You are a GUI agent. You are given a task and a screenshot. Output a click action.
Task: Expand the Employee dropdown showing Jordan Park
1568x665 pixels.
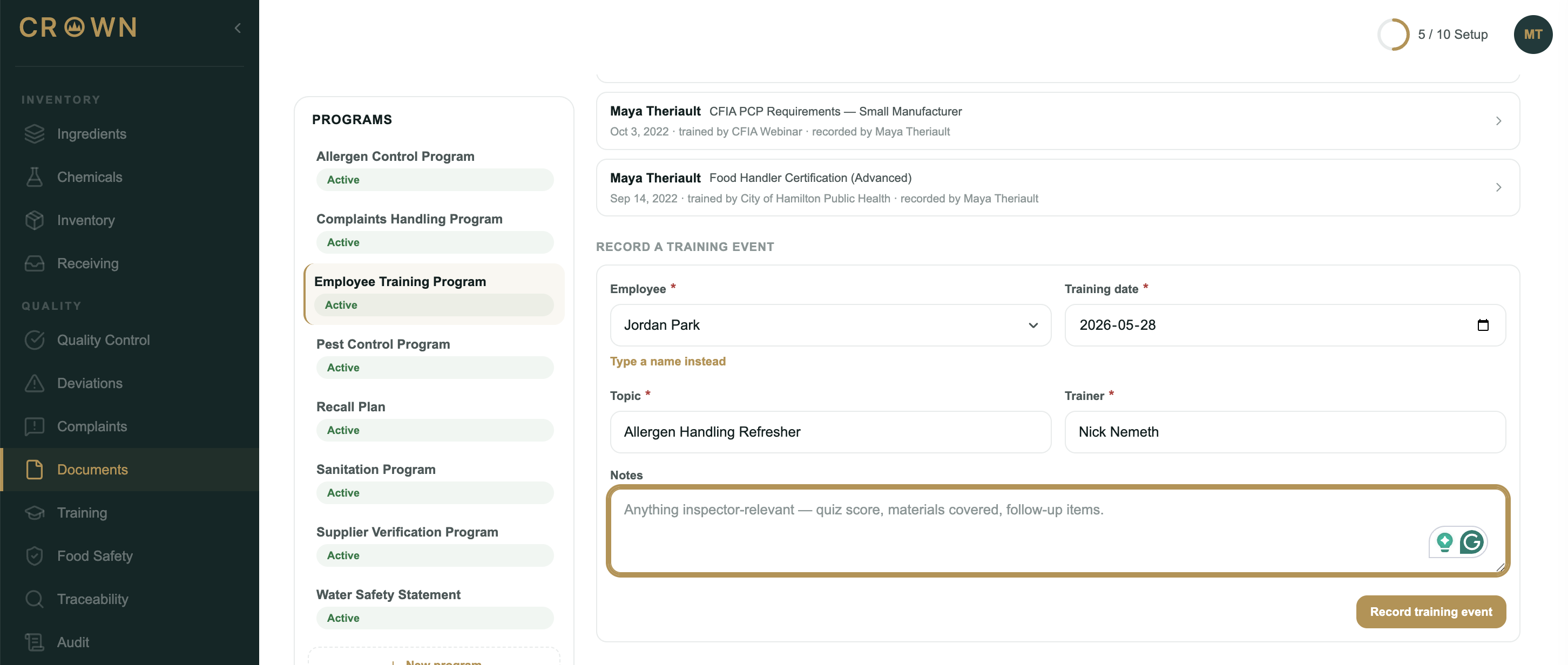point(830,325)
